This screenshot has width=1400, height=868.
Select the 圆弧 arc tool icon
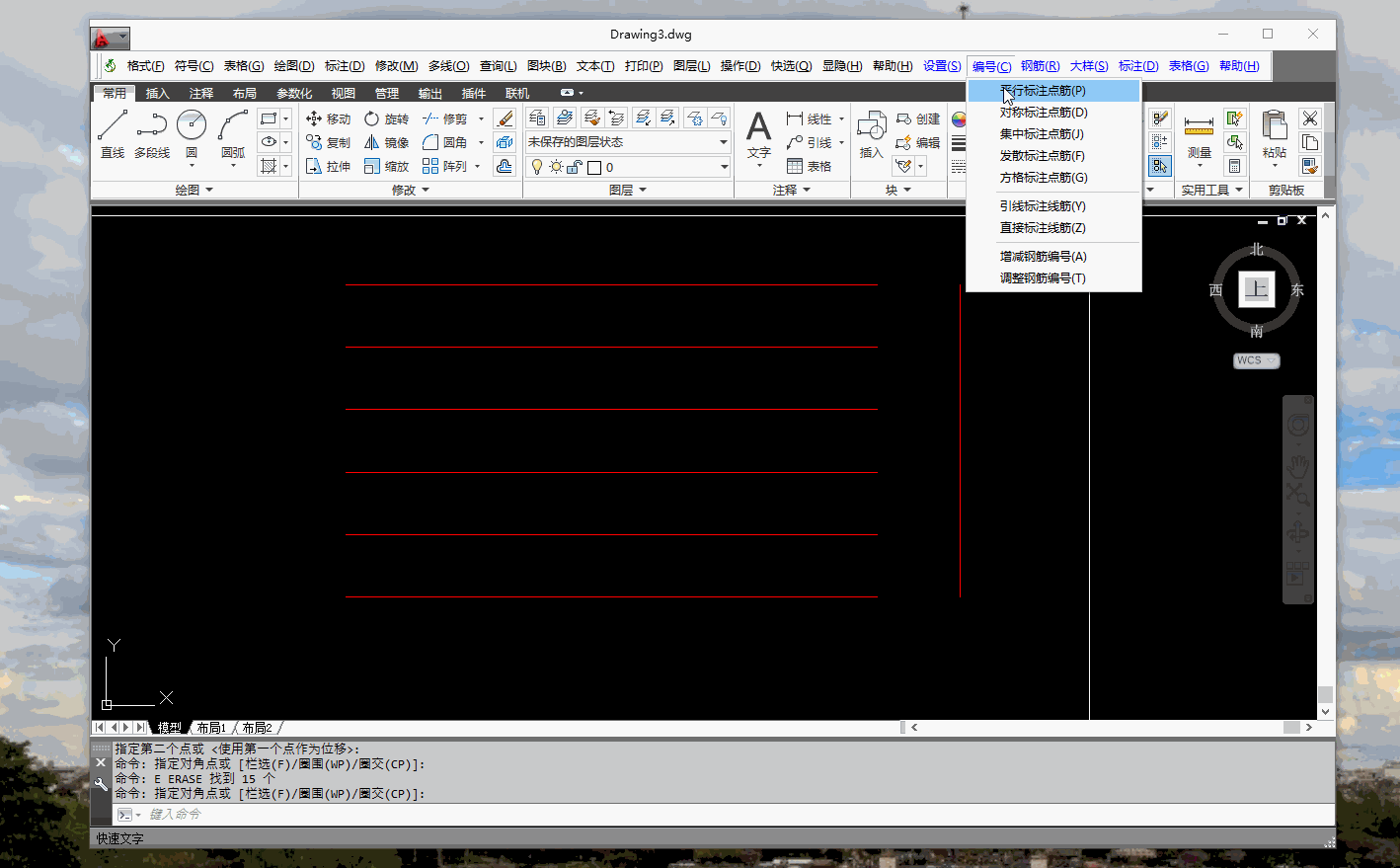tap(233, 125)
